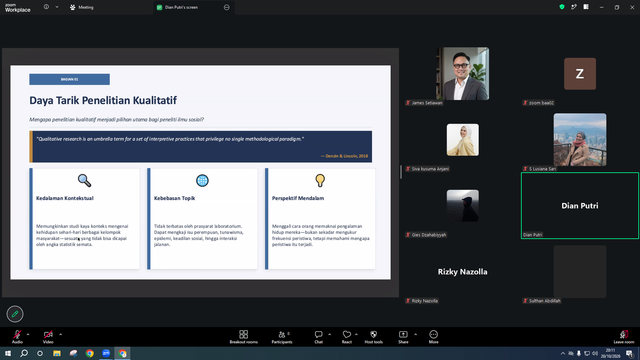Click the blue section label at slide top

(x=69, y=79)
